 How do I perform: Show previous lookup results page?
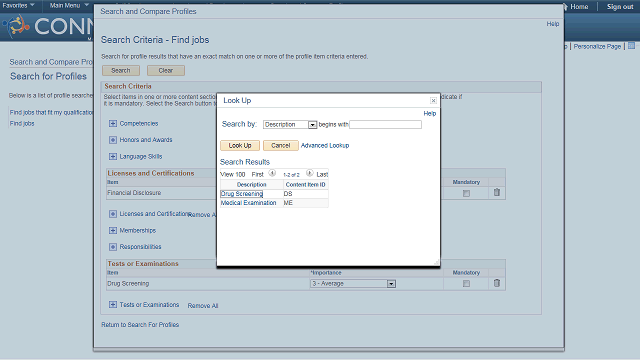click(272, 173)
